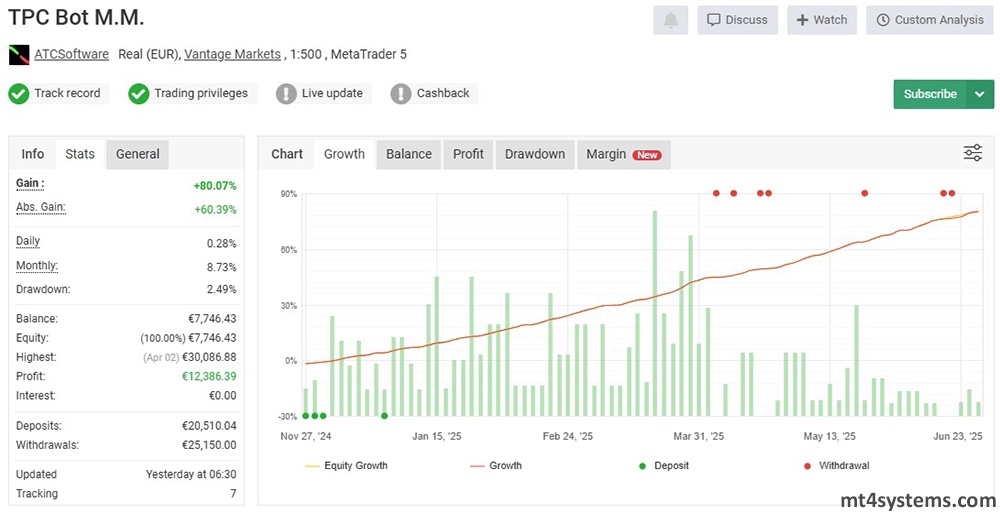
Task: Open the chart settings sliders icon
Action: [972, 153]
